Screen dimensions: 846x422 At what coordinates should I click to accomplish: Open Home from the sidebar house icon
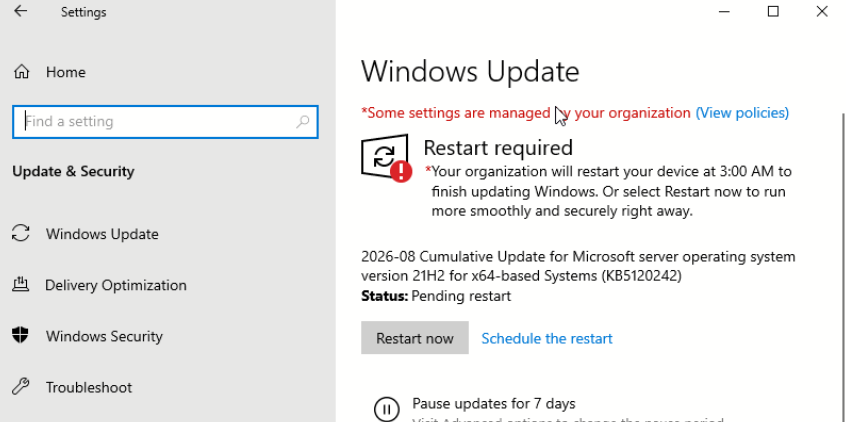pos(22,72)
